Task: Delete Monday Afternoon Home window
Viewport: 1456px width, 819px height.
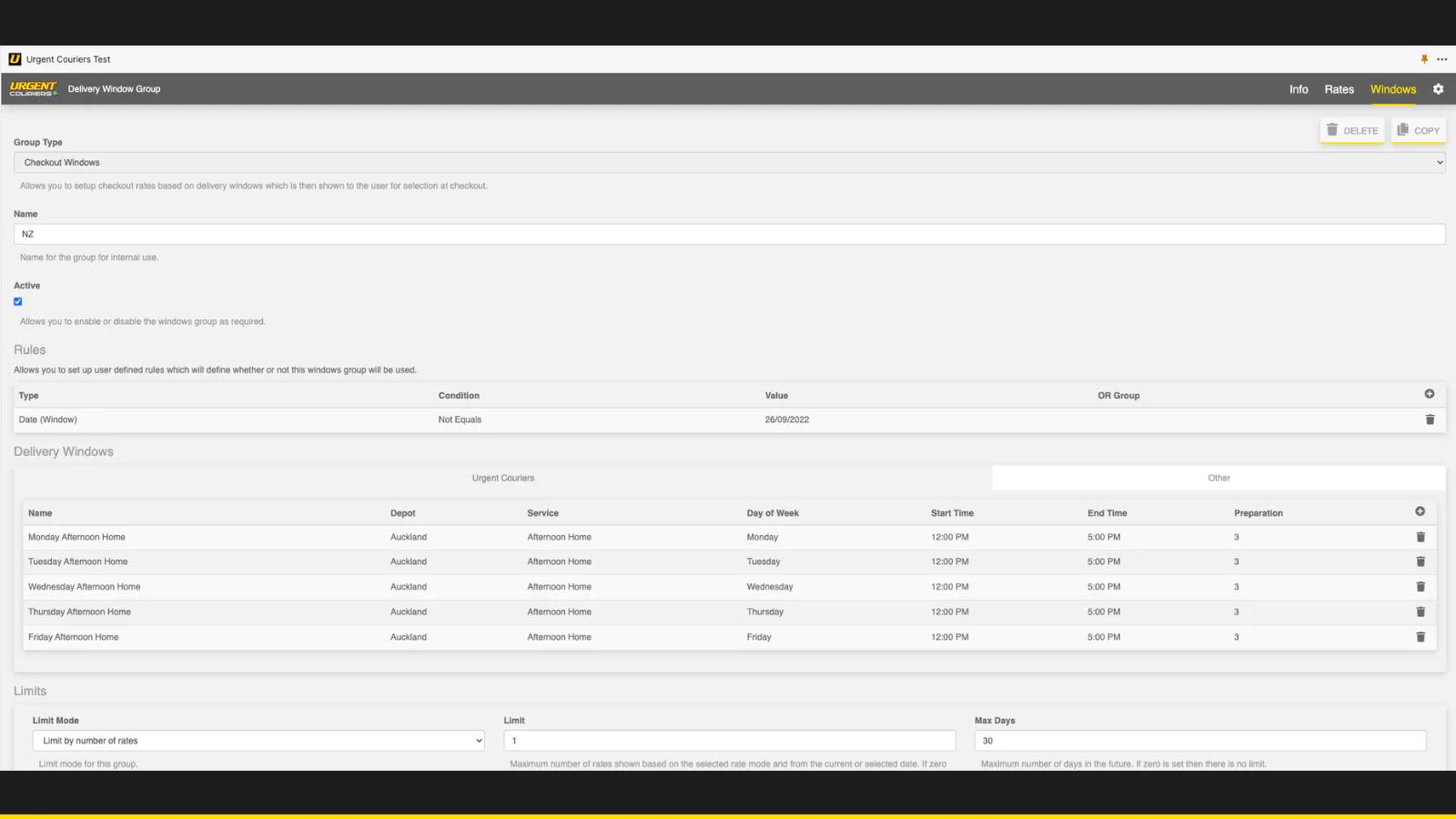Action: pos(1421,537)
